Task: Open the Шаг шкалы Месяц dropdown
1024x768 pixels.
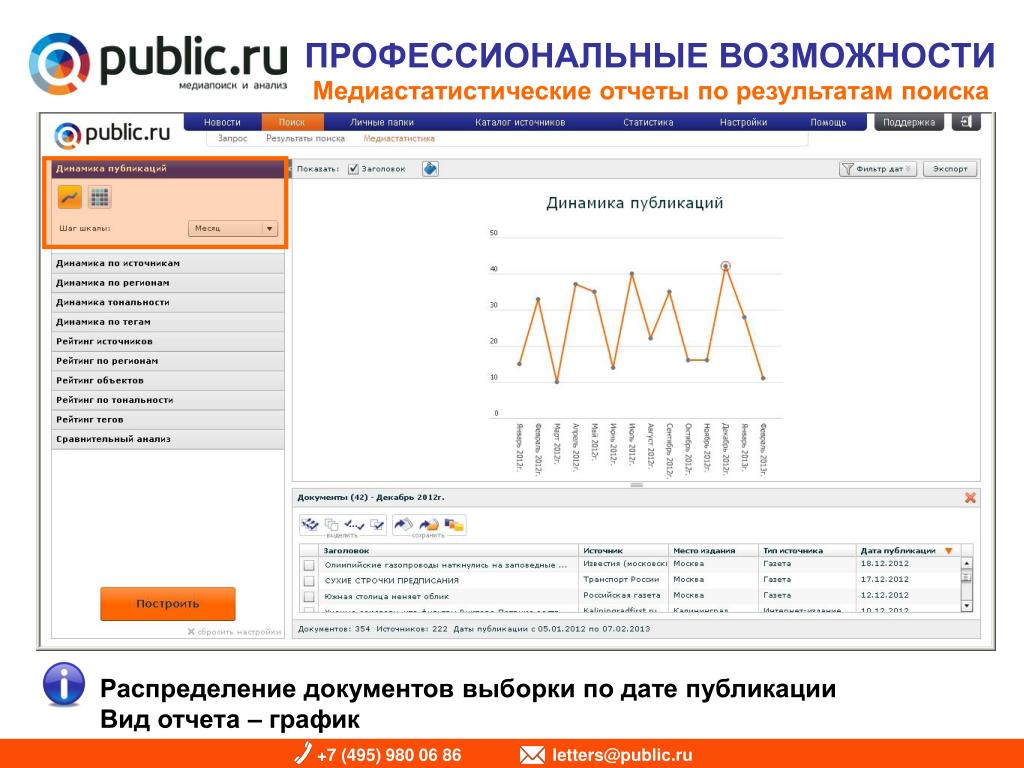Action: [233, 229]
